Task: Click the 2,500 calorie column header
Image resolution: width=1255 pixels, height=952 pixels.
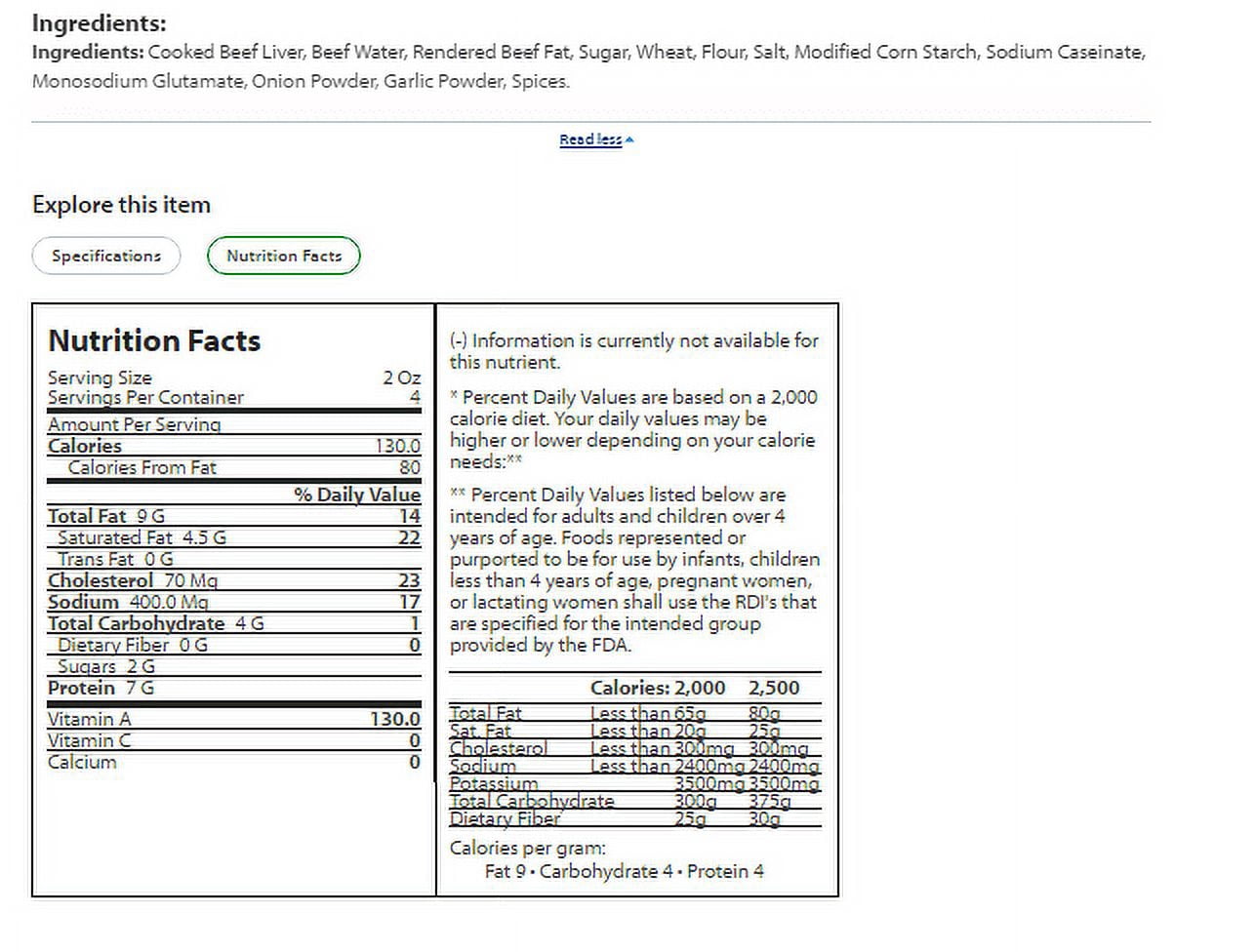Action: click(x=774, y=688)
